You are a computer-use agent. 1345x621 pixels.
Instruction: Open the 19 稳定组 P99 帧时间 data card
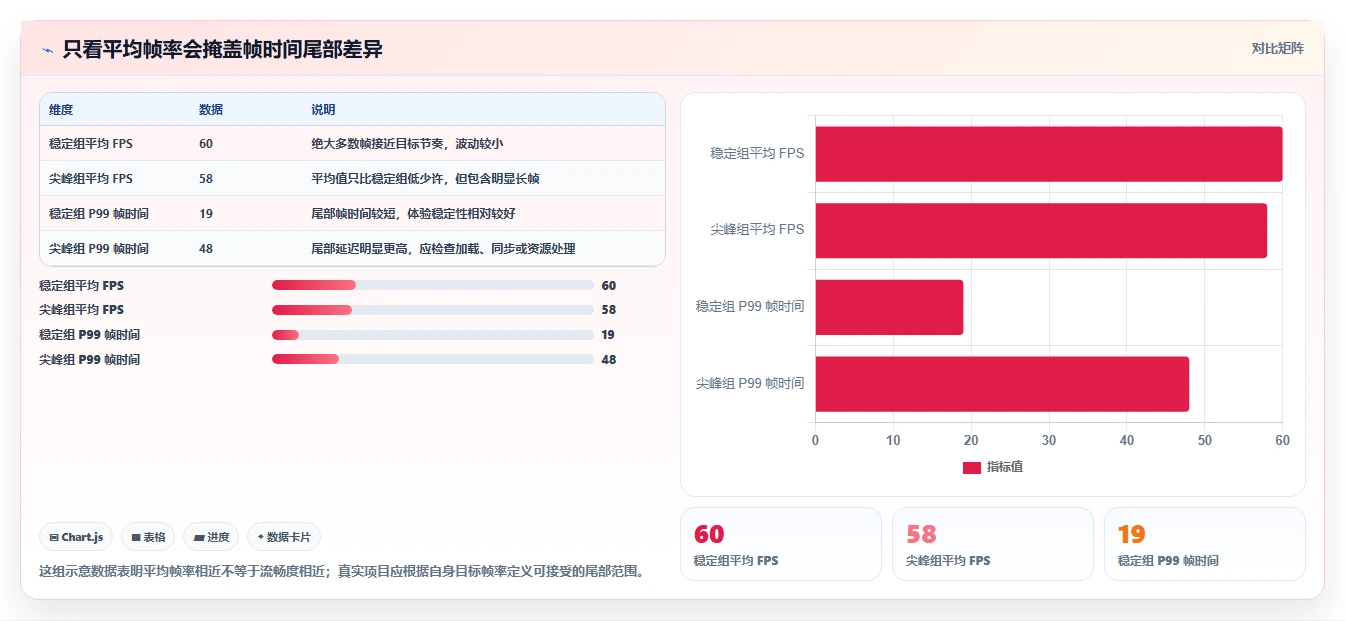(x=1204, y=544)
